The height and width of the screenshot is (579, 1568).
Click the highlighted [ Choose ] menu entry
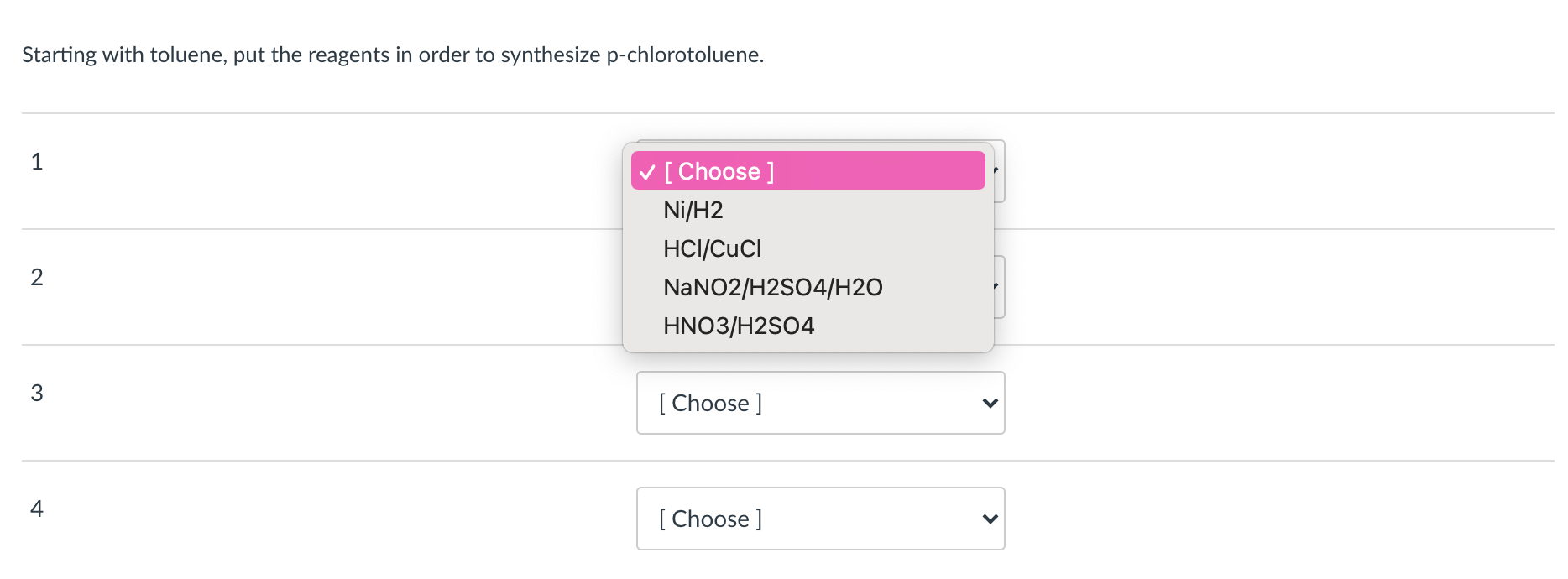[808, 171]
